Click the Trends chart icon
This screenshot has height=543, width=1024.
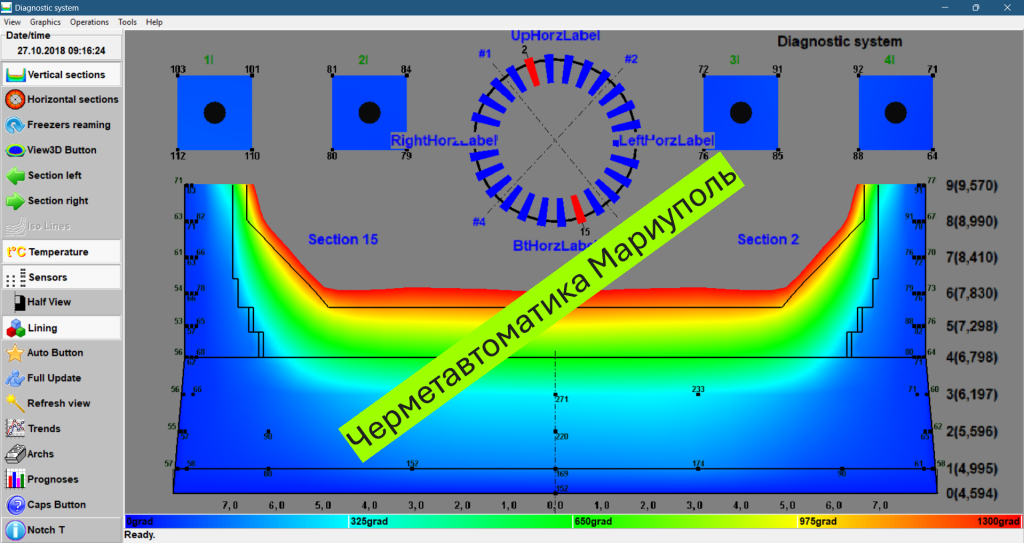point(15,429)
